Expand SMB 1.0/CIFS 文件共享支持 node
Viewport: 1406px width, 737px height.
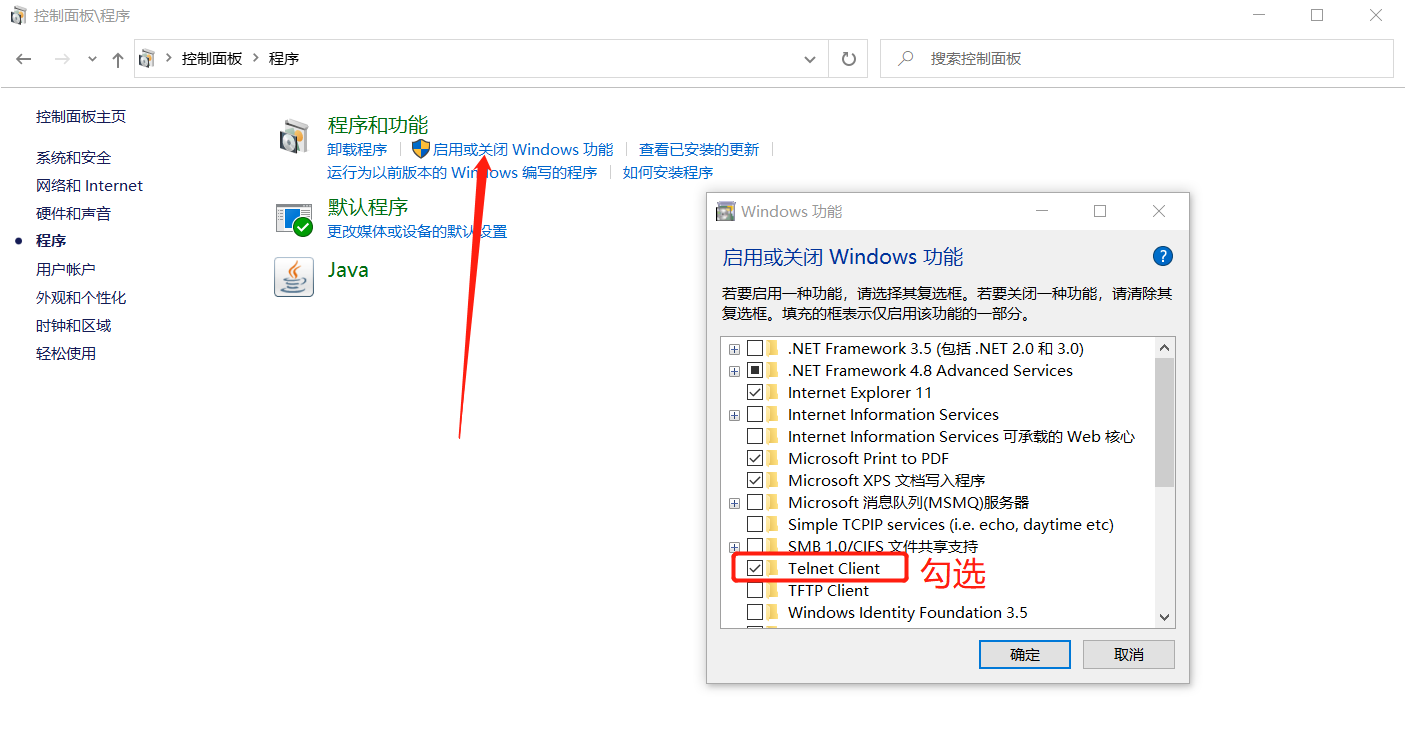pyautogui.click(x=734, y=546)
